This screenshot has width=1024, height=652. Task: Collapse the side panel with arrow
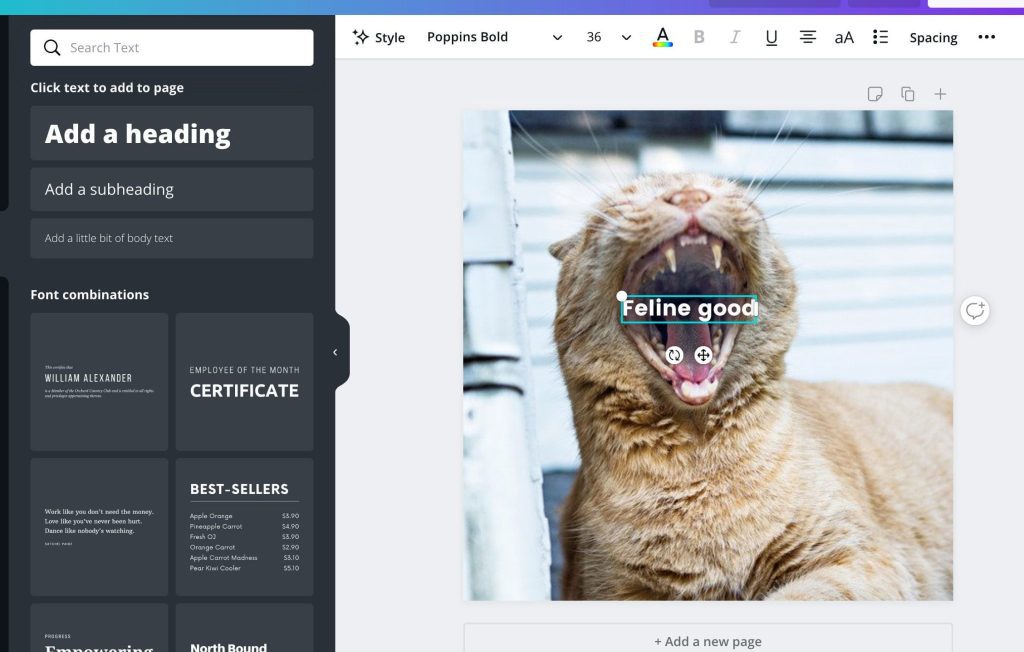point(335,352)
